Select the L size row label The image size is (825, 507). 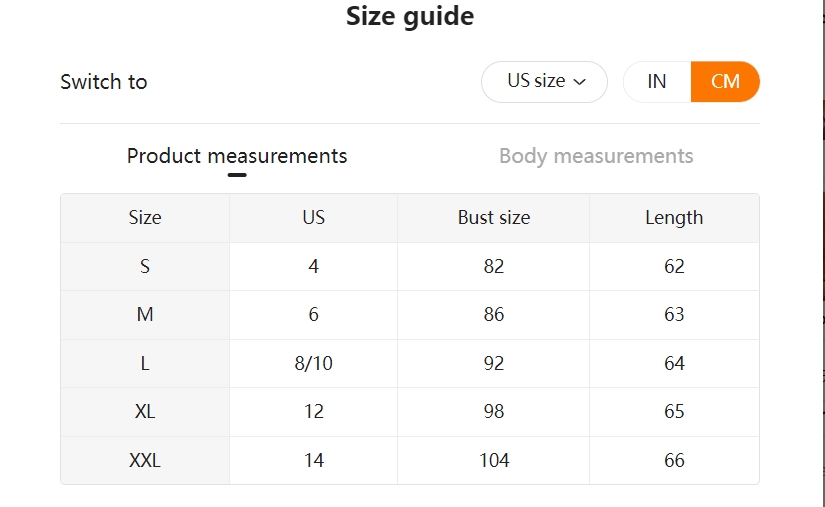tap(145, 363)
